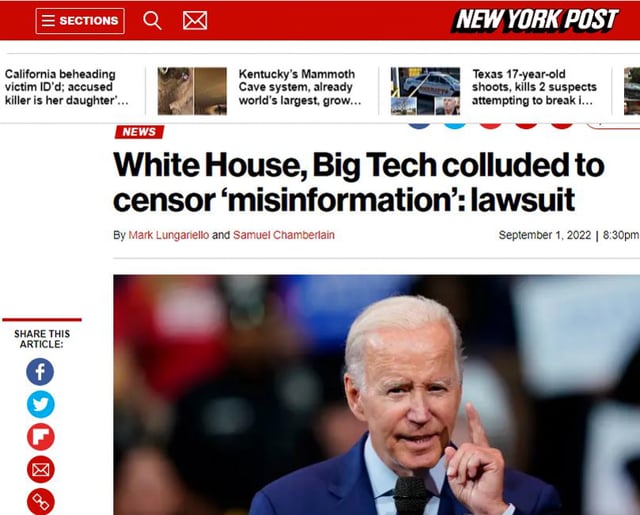Open the Sections menu
This screenshot has width=640, height=515.
[x=80, y=21]
